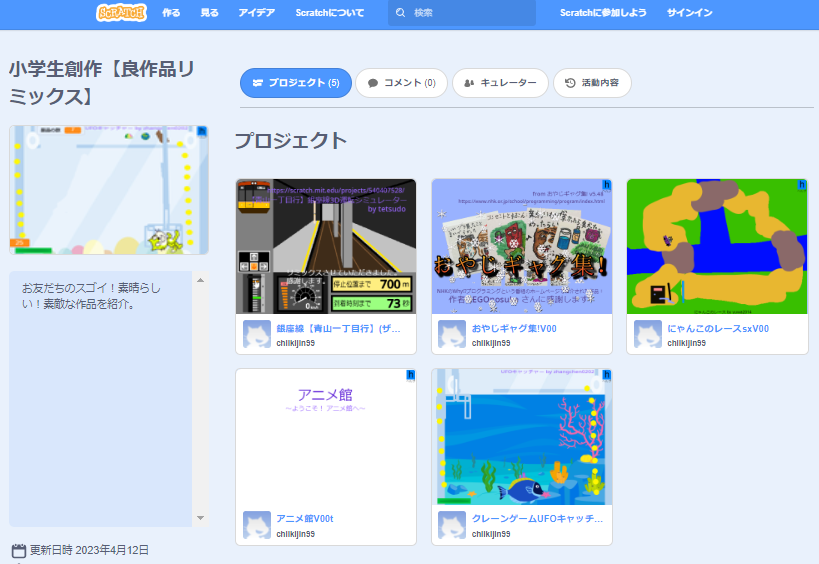Click avatar icon beside おやじギャグ集 project
The image size is (819, 564).
click(452, 334)
